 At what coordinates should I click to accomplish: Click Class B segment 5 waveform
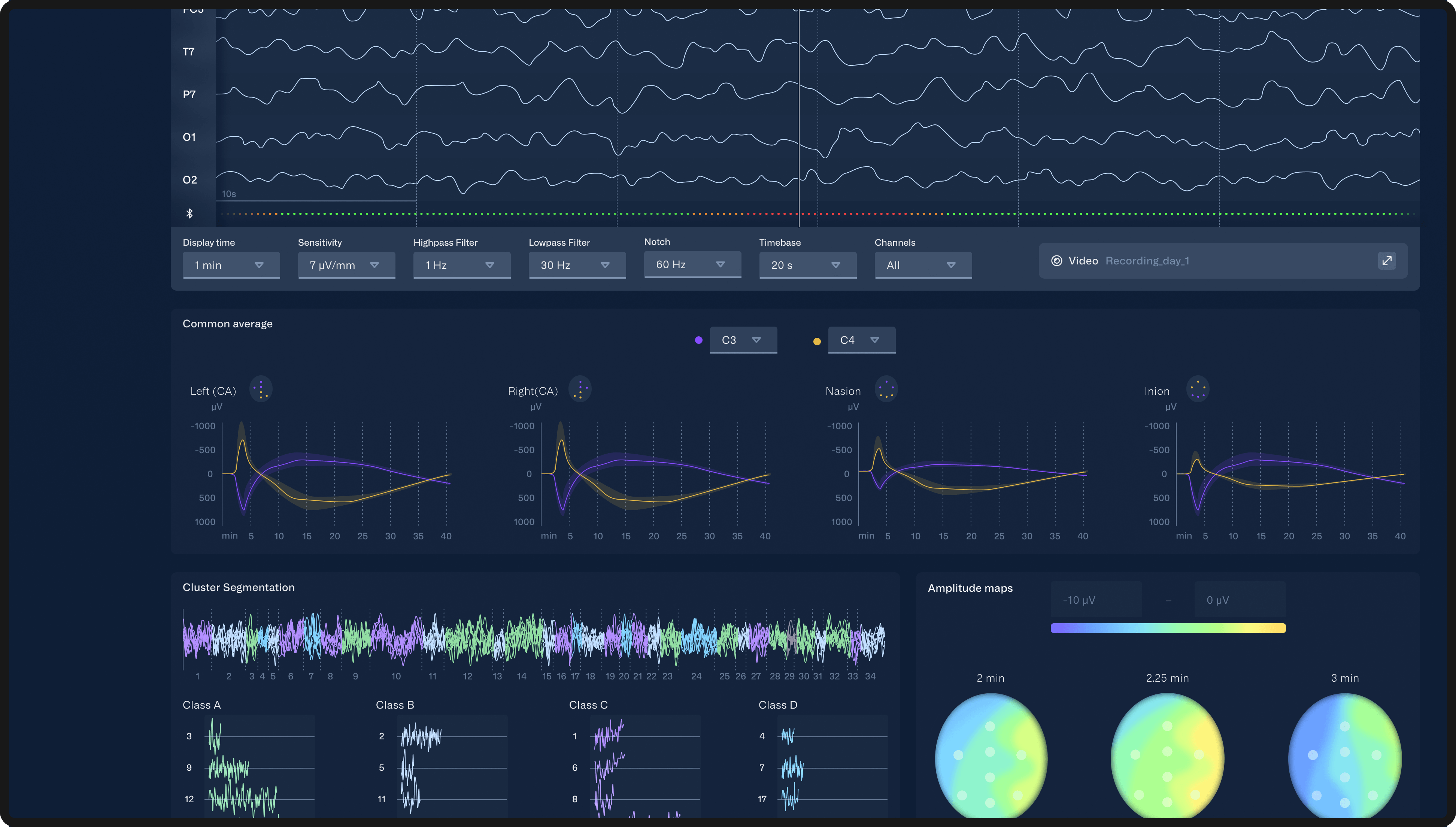[x=407, y=768]
